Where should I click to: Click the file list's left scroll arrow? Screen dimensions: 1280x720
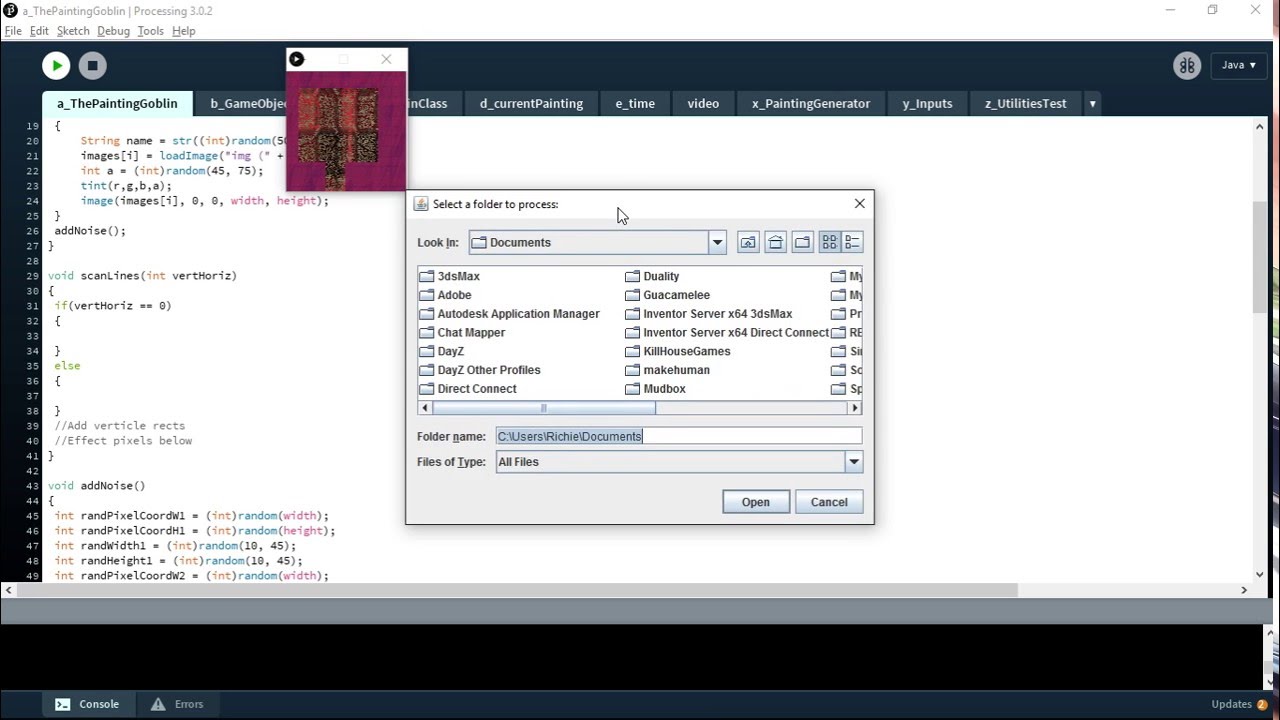[x=425, y=408]
